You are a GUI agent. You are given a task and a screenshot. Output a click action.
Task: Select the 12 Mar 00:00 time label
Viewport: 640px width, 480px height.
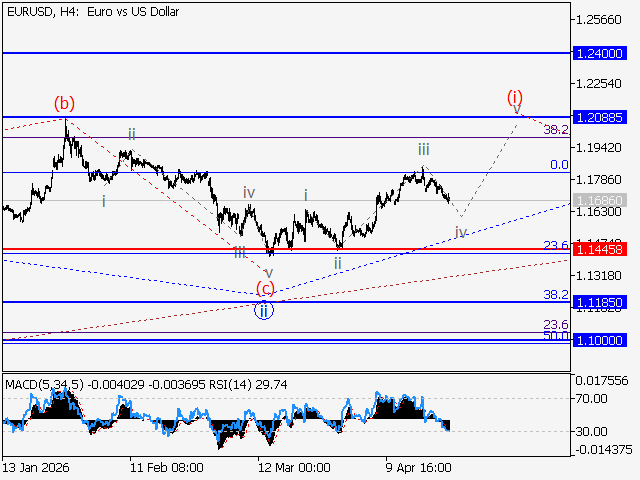[x=294, y=467]
